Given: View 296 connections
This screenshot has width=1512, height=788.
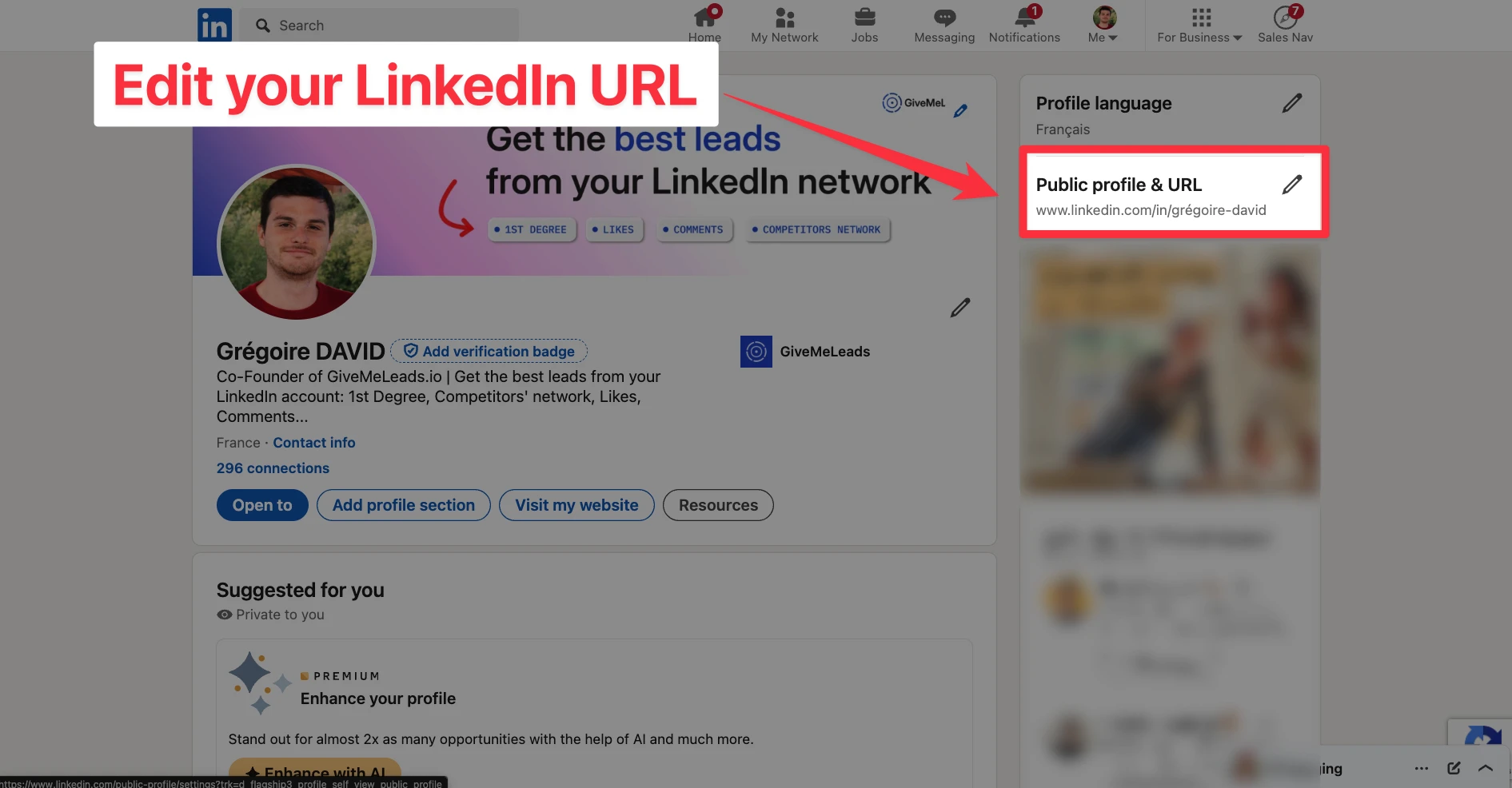Looking at the screenshot, I should coord(273,468).
